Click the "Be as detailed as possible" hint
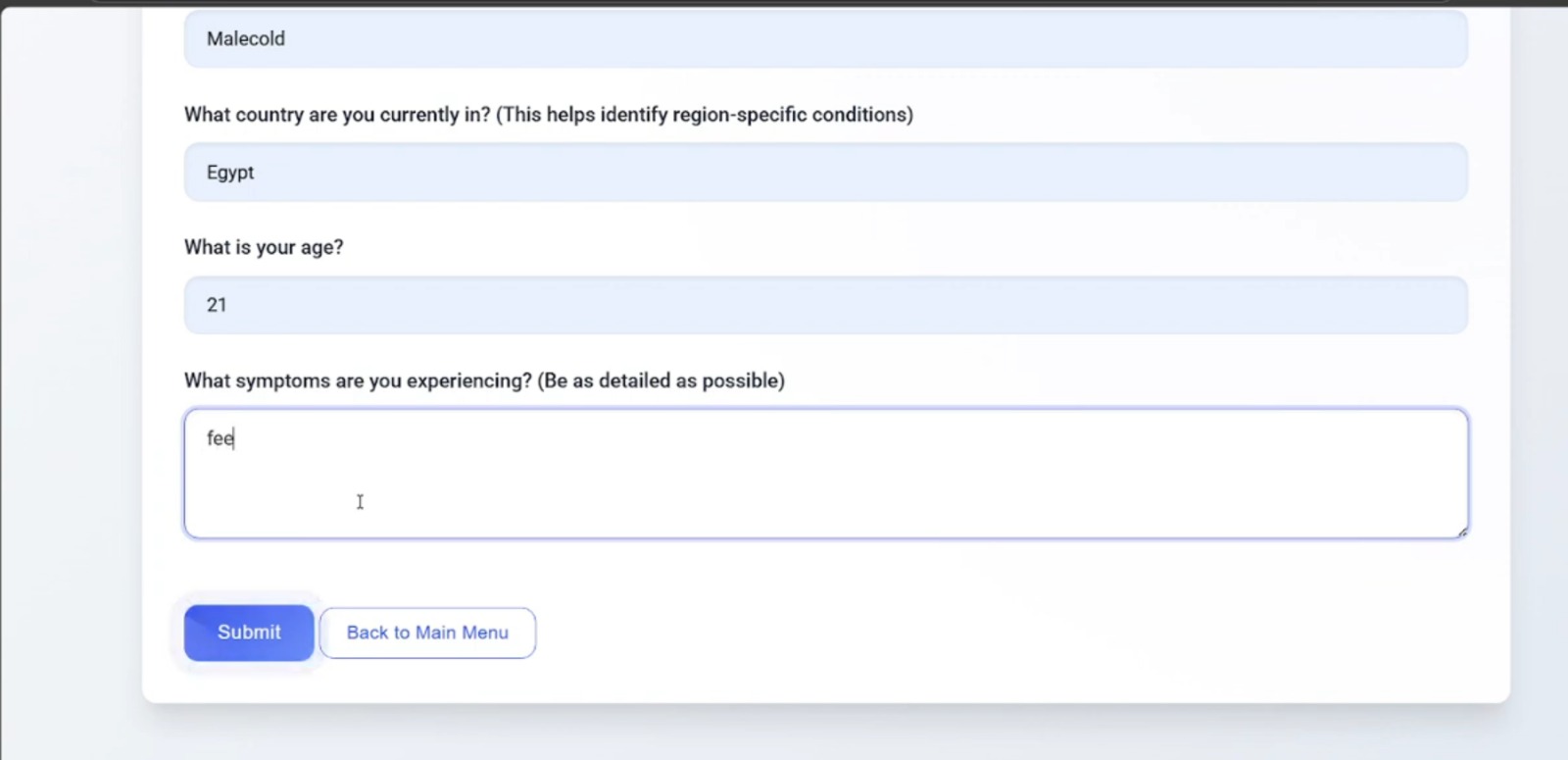 (x=661, y=380)
